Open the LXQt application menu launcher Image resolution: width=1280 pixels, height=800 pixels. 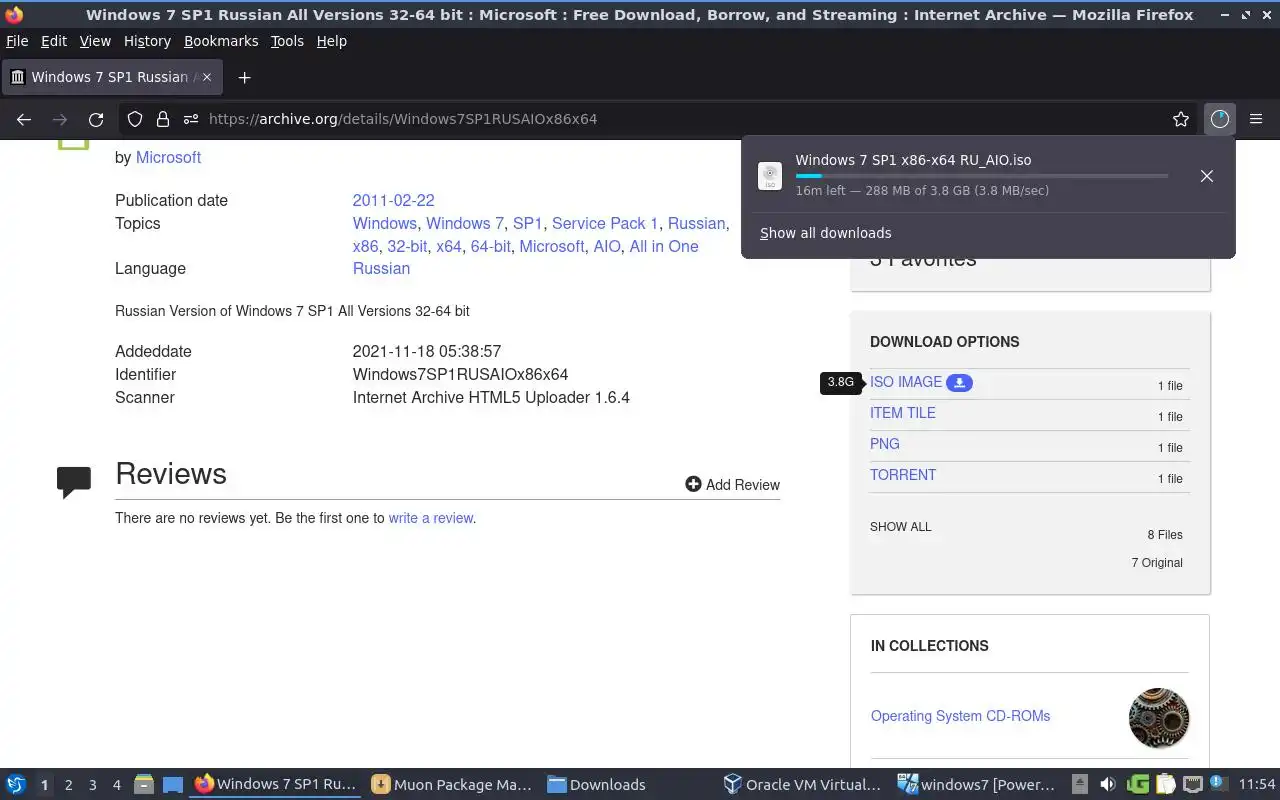(x=16, y=784)
